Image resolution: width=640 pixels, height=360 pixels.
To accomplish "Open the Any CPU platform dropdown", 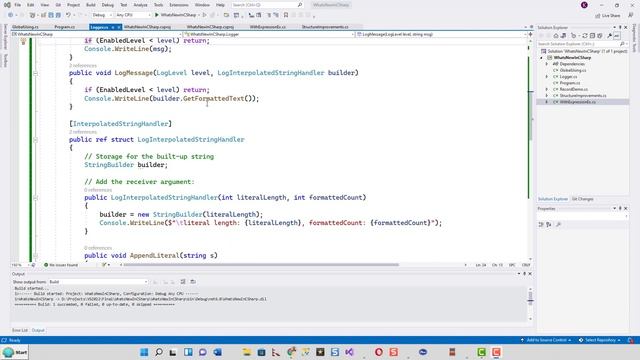I will pos(133,15).
